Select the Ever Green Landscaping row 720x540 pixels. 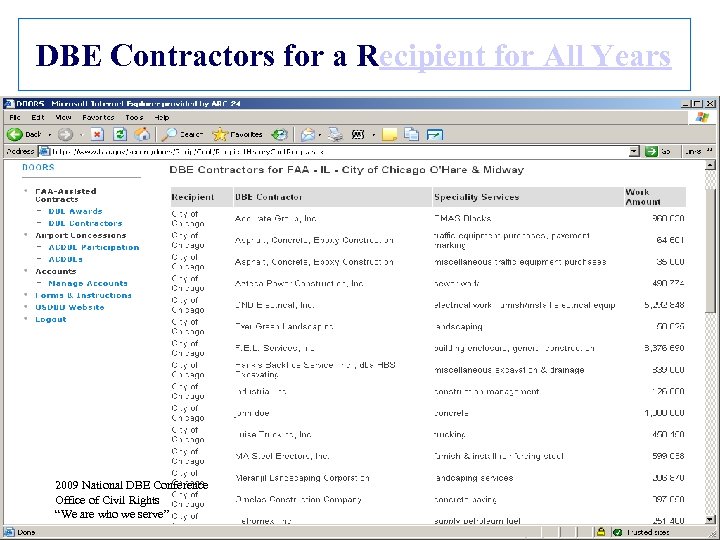[x=428, y=326]
